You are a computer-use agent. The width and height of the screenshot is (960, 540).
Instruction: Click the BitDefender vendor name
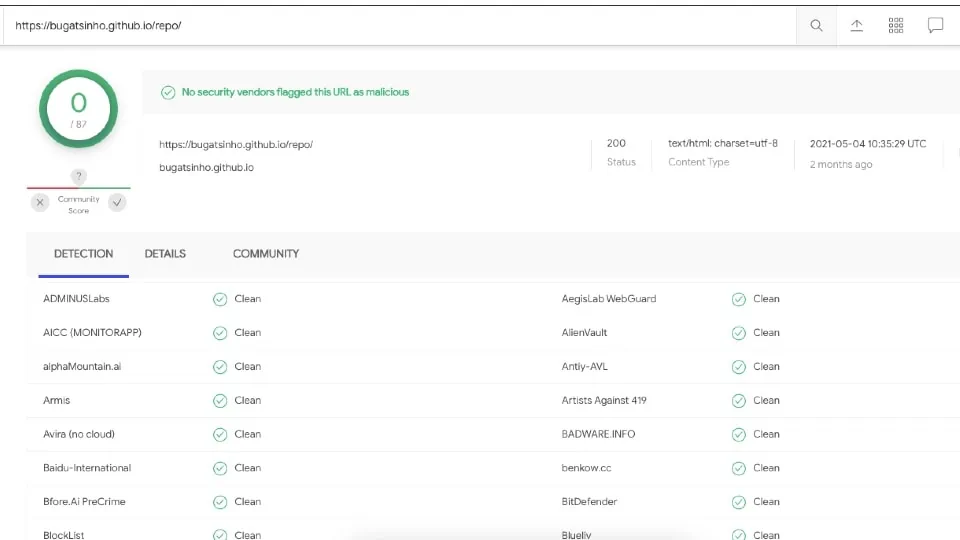click(589, 501)
